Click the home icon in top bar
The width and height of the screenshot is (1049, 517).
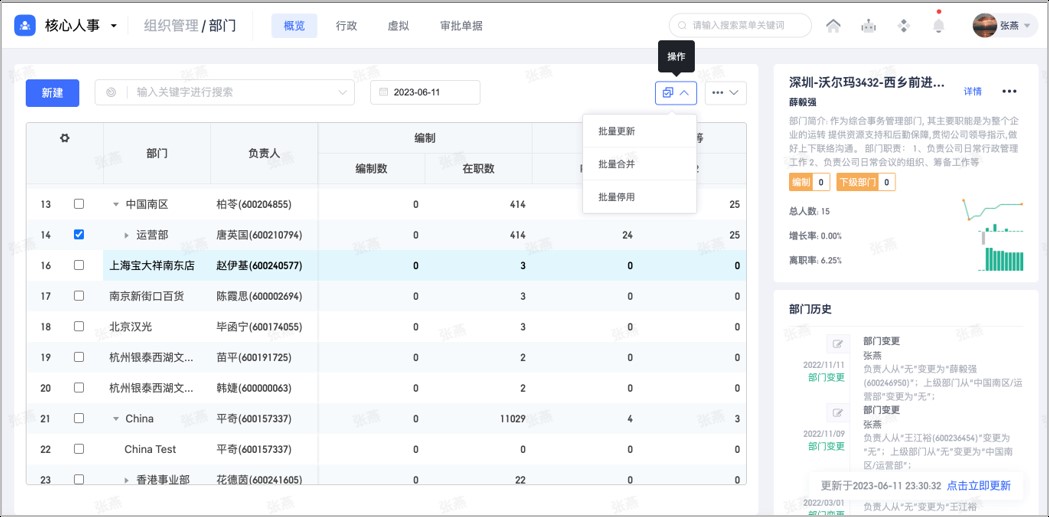pos(833,26)
